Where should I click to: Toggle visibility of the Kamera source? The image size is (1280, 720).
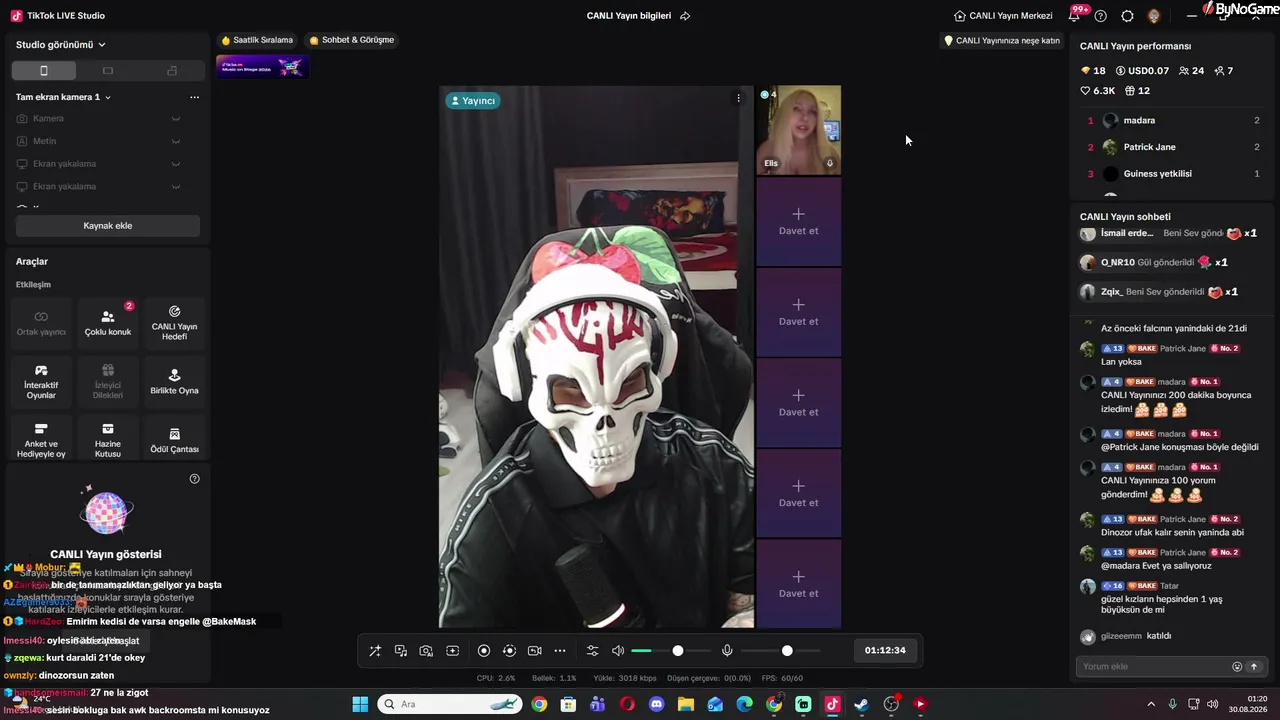pos(176,119)
